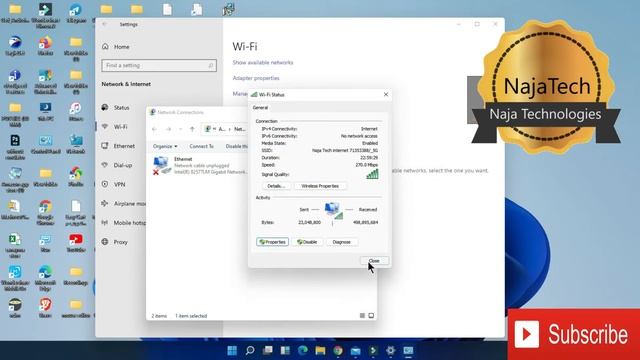Click Back arrow in Network Connections
Viewport: 640px width, 360px height.
(x=155, y=129)
